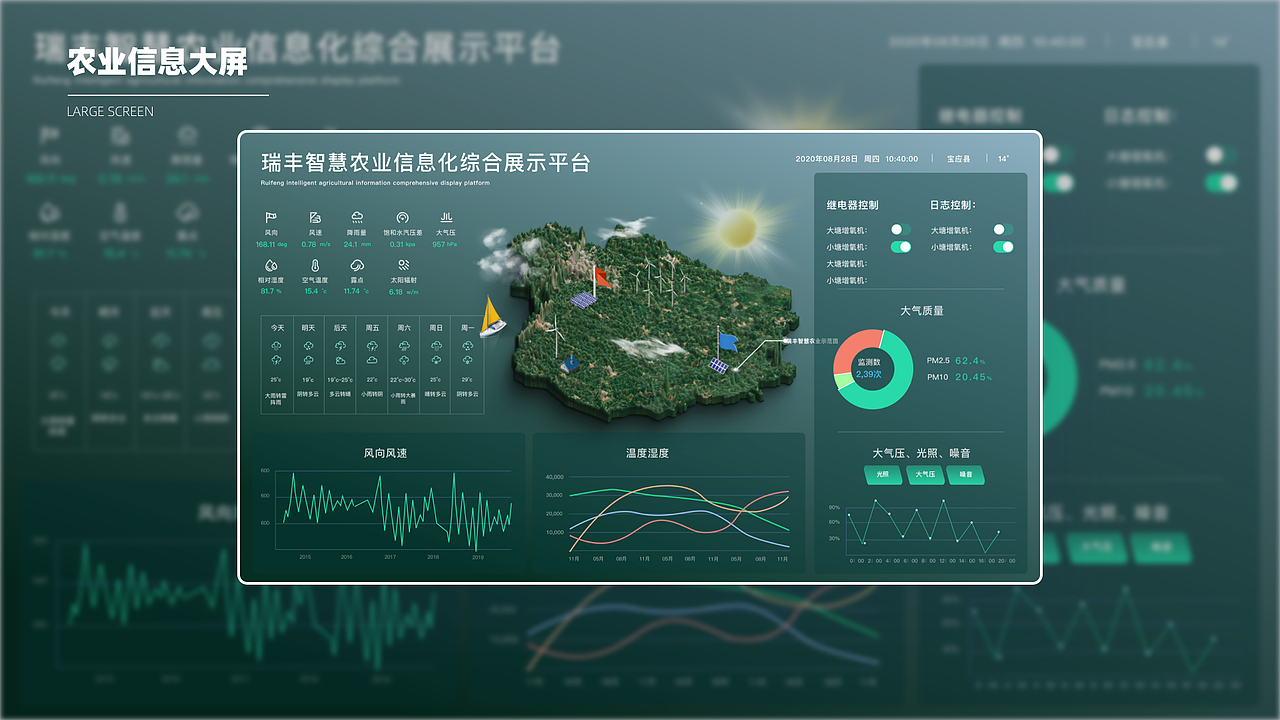Click the 14° temperature in header
Screen dimensions: 1280x720
pyautogui.click(x=1003, y=159)
